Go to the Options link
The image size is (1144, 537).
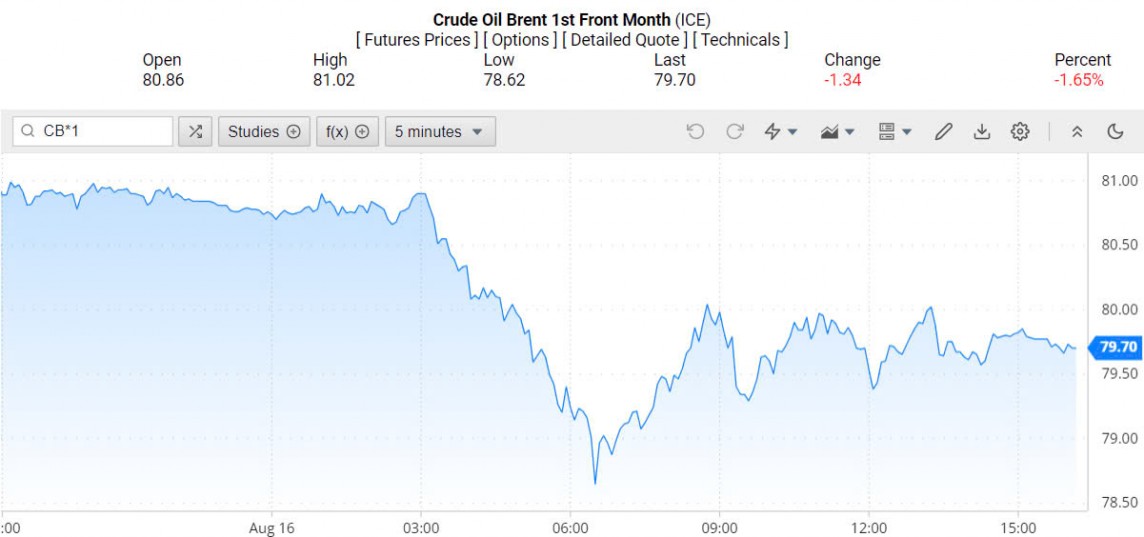point(521,40)
